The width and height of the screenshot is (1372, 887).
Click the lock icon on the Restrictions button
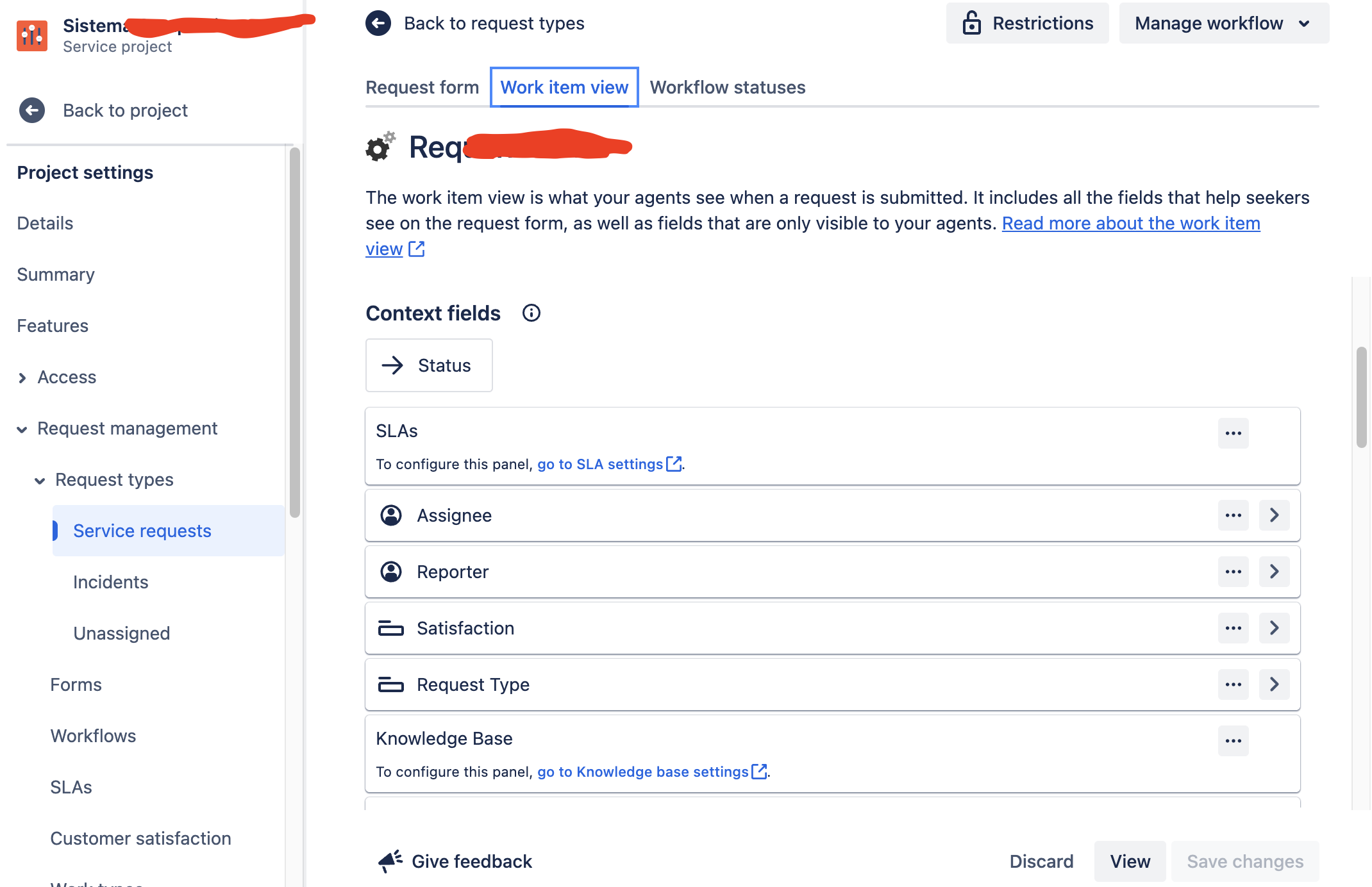(972, 23)
